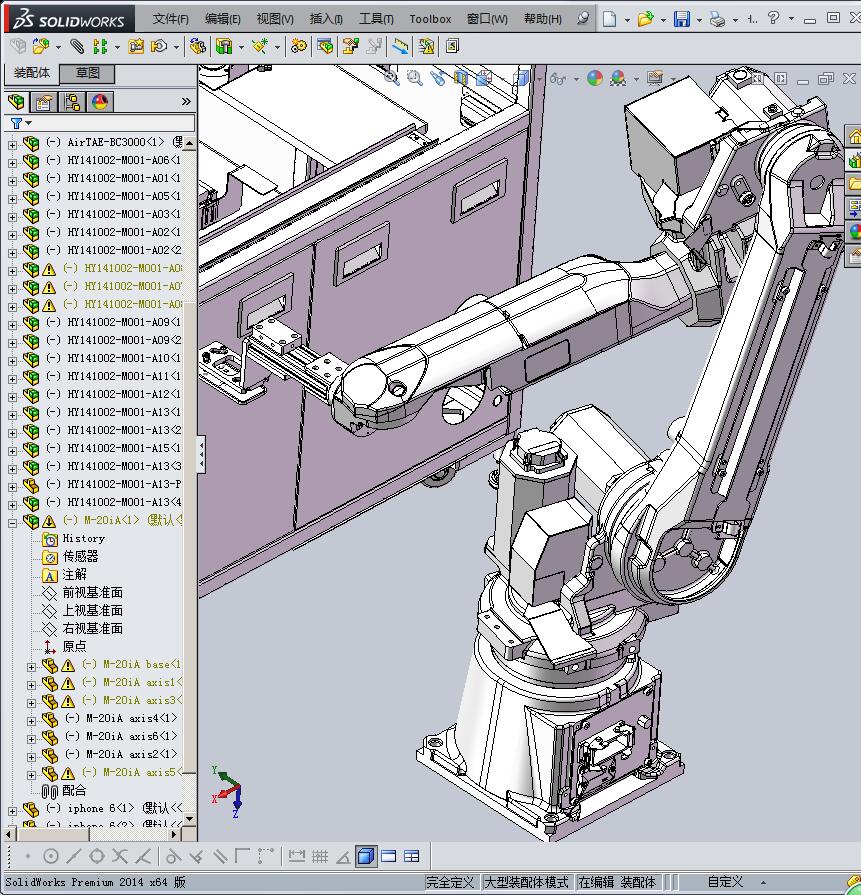Click the 自定义 status bar button

725,882
